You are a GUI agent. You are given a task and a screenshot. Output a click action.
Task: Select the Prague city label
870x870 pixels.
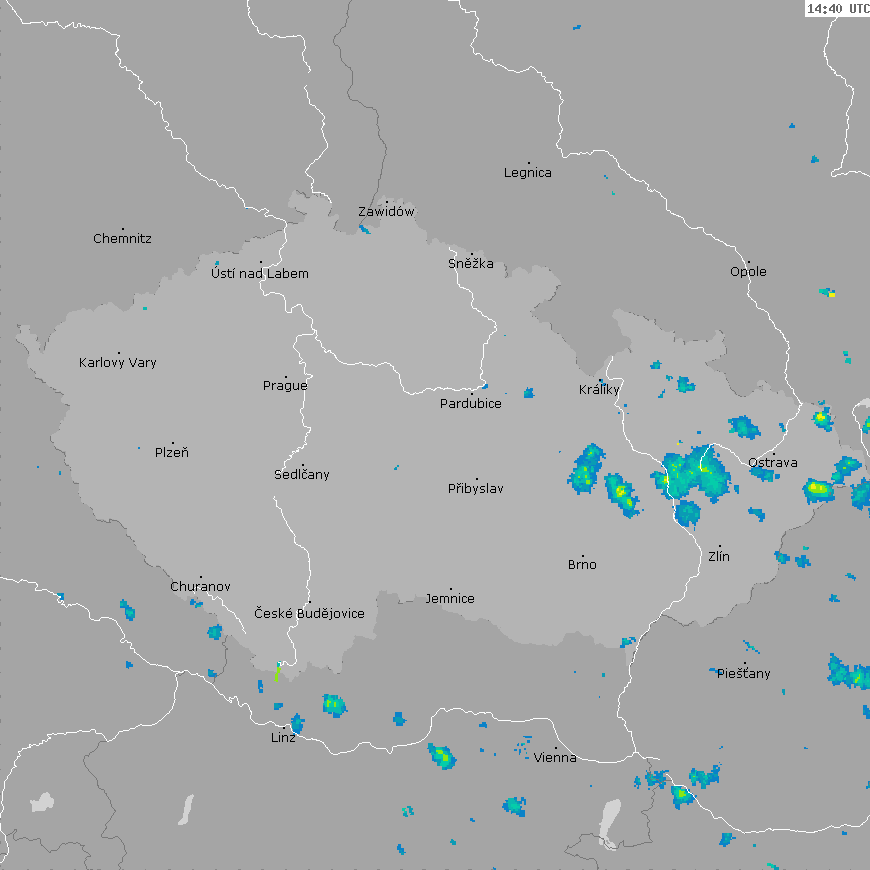point(285,386)
